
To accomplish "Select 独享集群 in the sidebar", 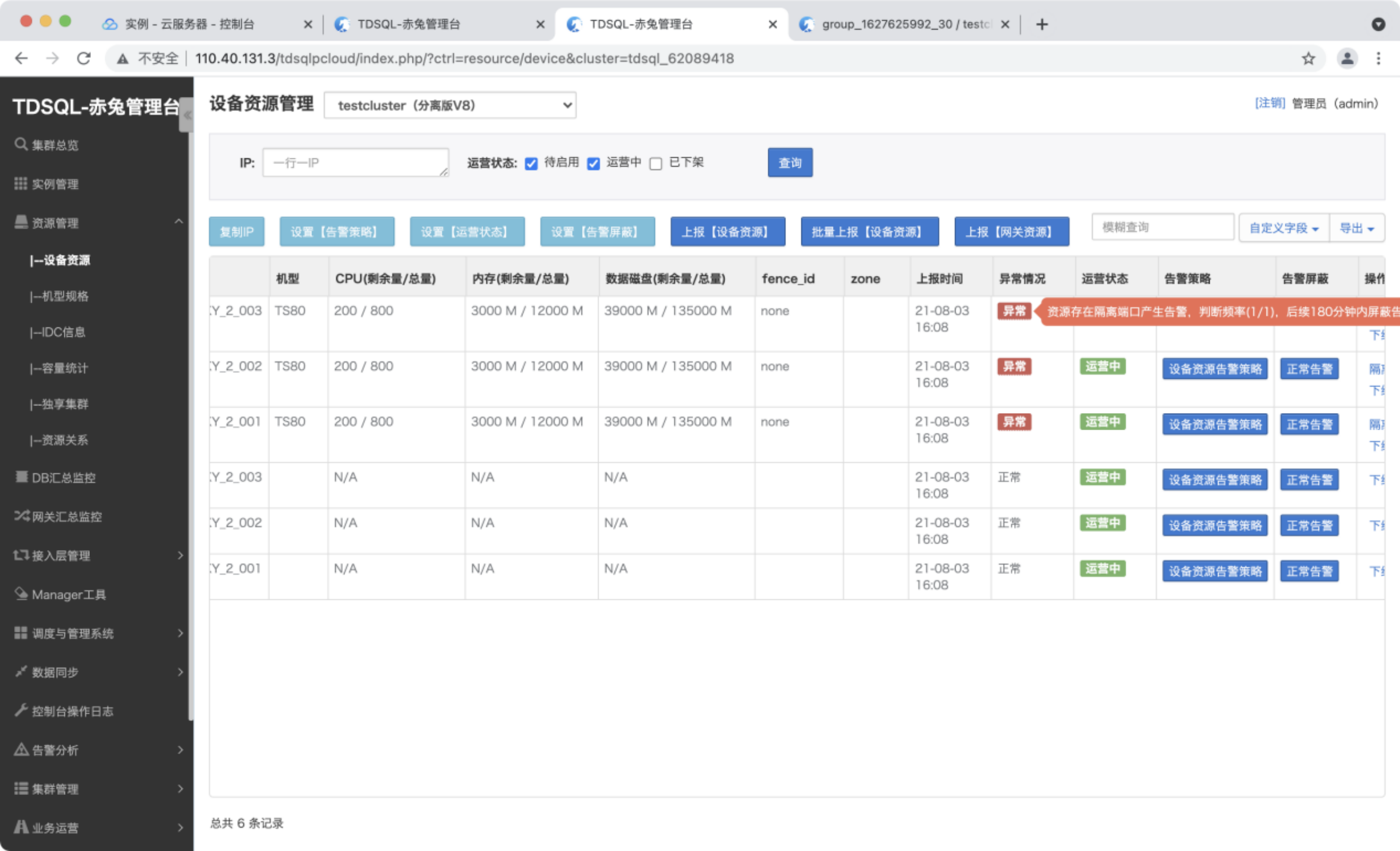I will point(59,404).
